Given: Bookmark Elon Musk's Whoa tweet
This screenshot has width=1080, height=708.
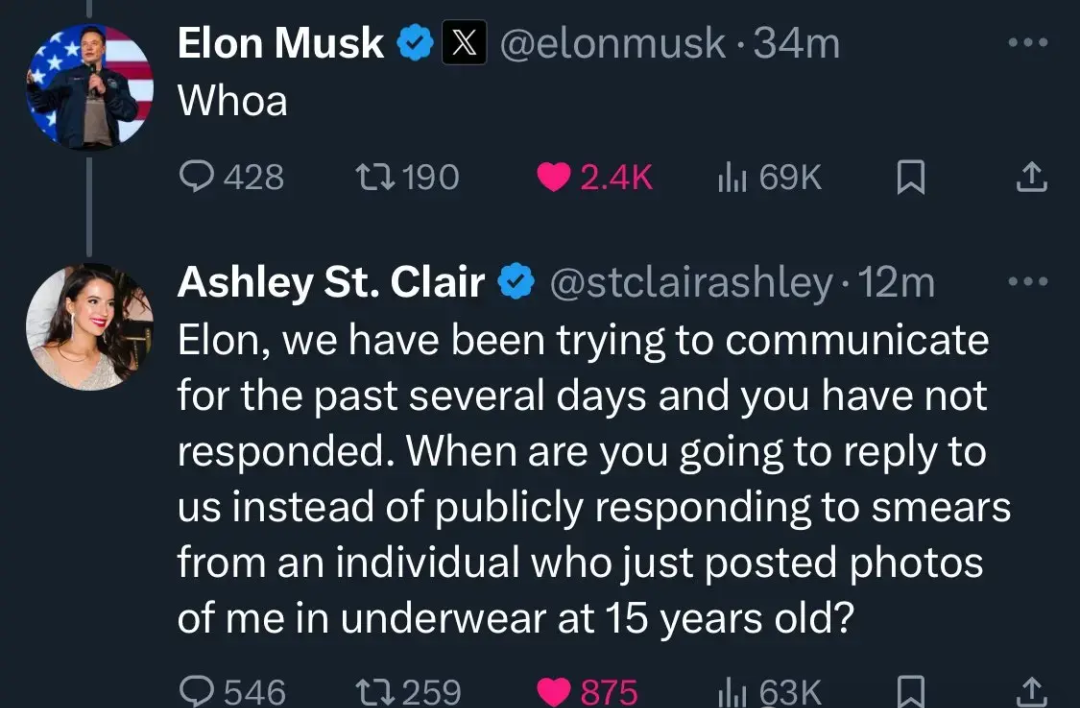Looking at the screenshot, I should click(911, 177).
